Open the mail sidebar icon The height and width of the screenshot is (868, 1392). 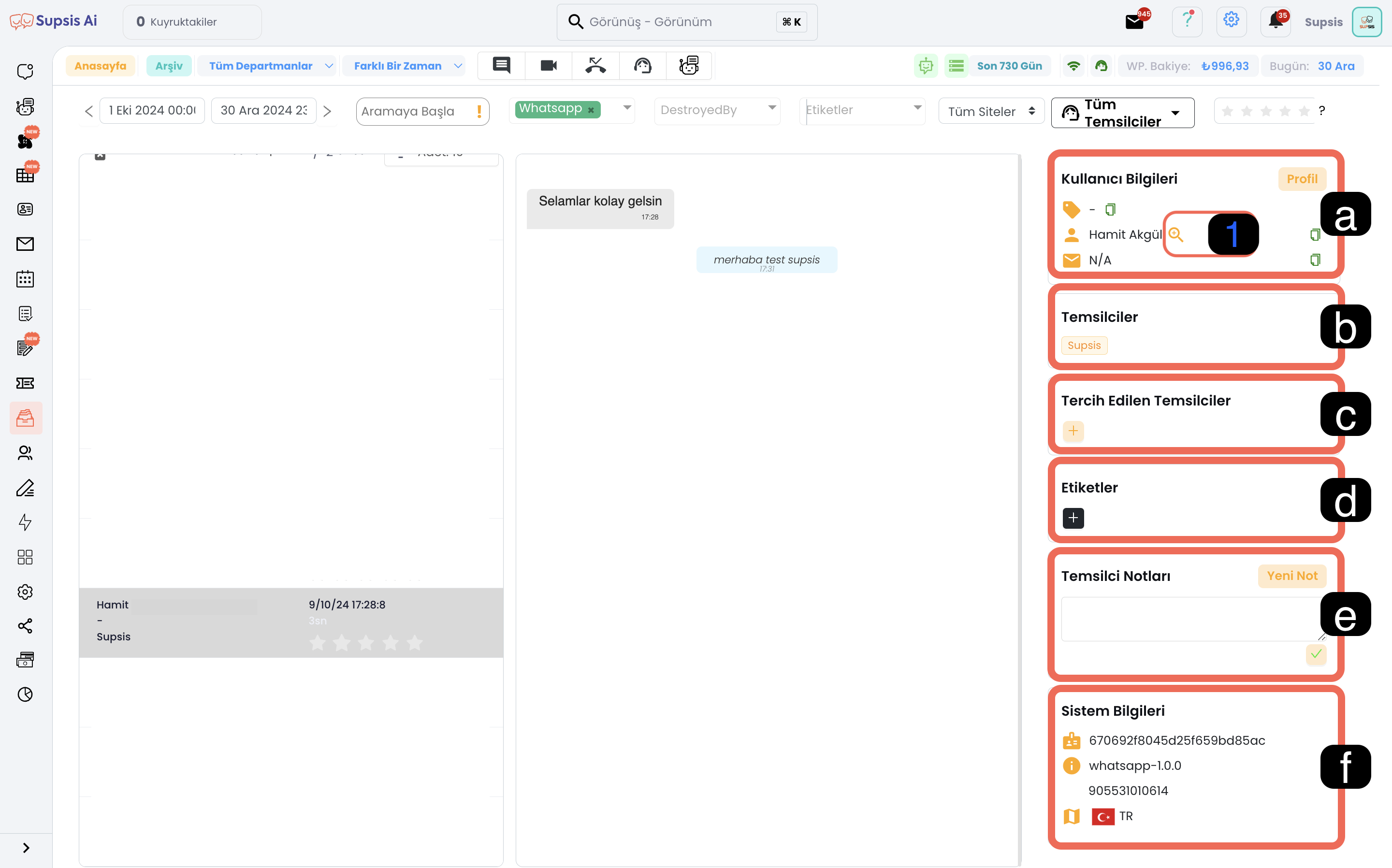(x=25, y=244)
